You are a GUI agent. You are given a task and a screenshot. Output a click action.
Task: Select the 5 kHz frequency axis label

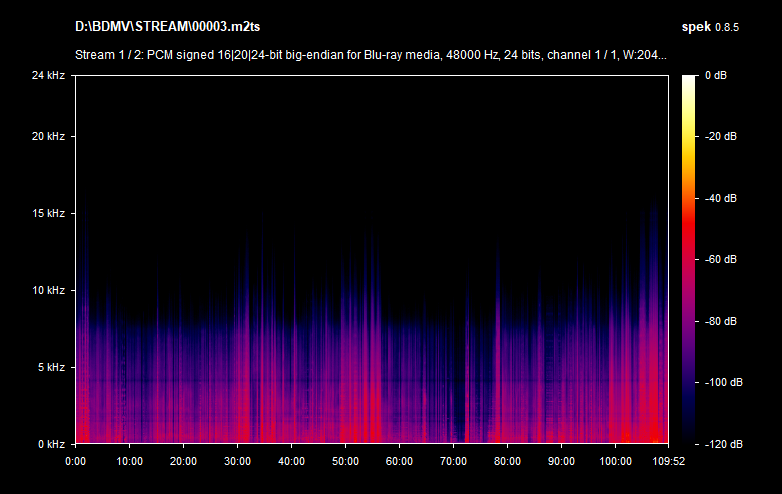pos(51,367)
